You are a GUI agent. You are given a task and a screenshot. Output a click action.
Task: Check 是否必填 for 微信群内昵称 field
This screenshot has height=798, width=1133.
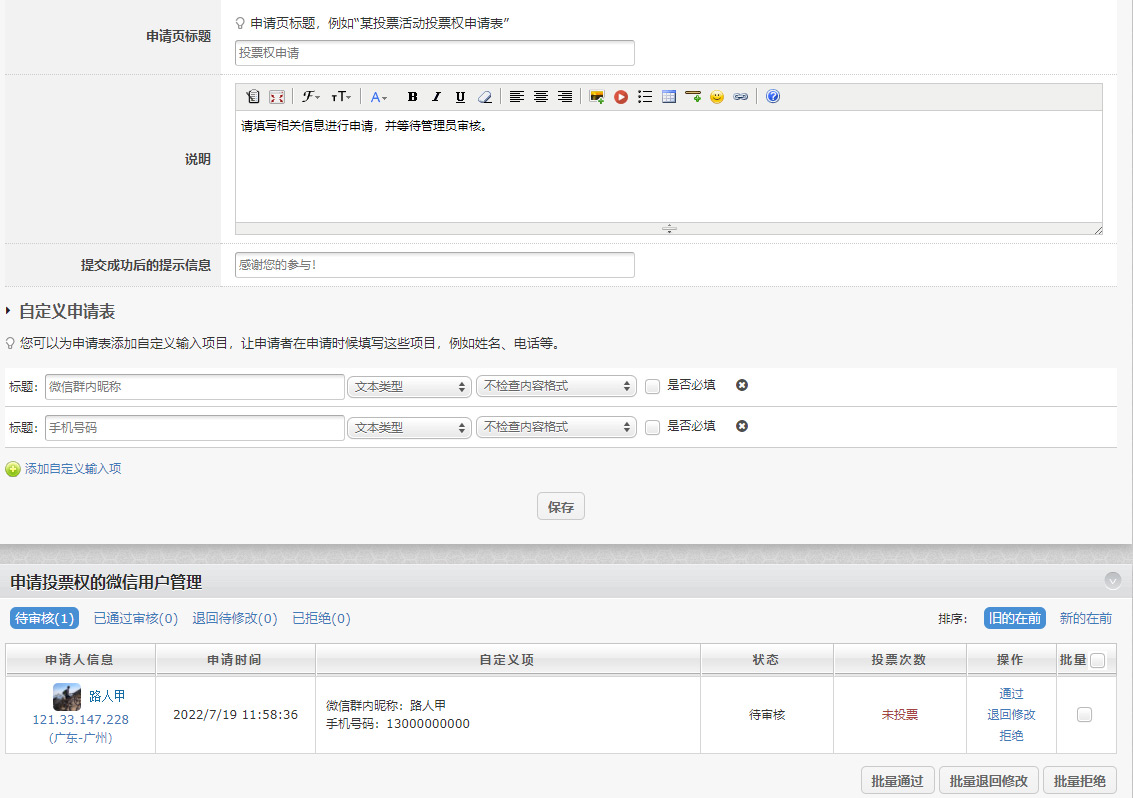653,387
